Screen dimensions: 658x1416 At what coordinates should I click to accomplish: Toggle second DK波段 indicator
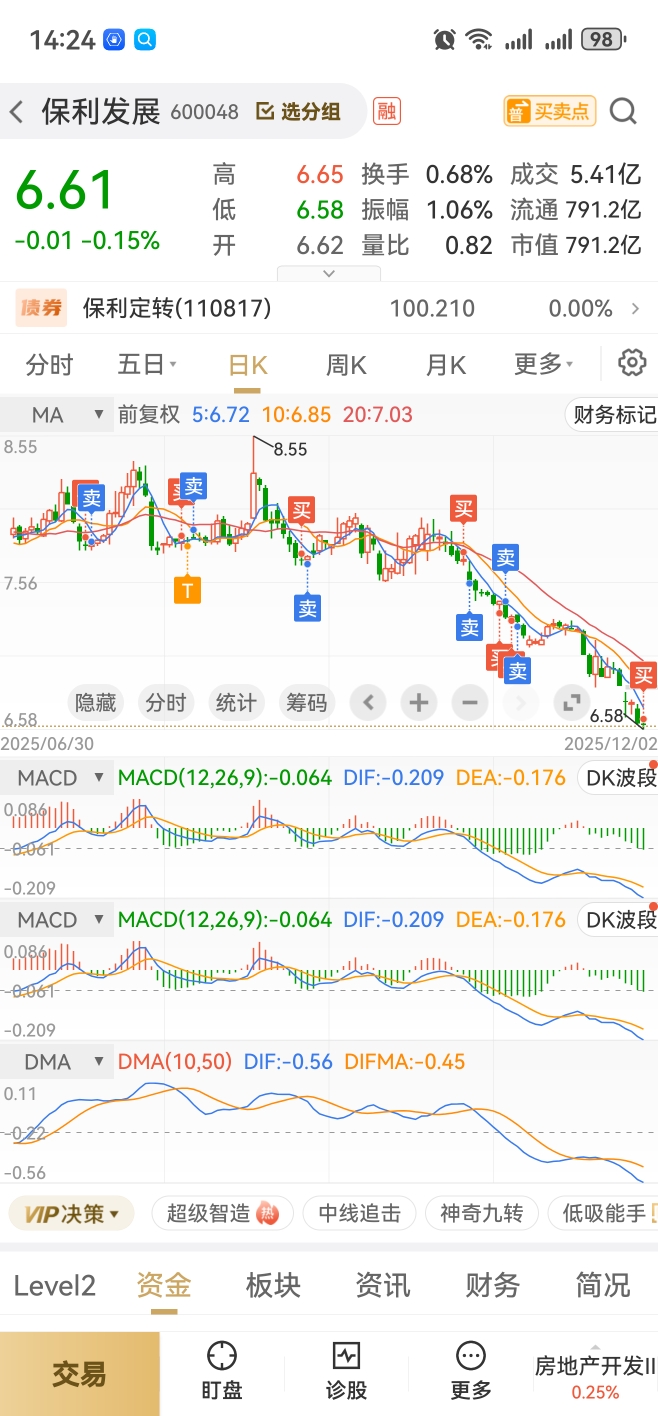pyautogui.click(x=618, y=919)
